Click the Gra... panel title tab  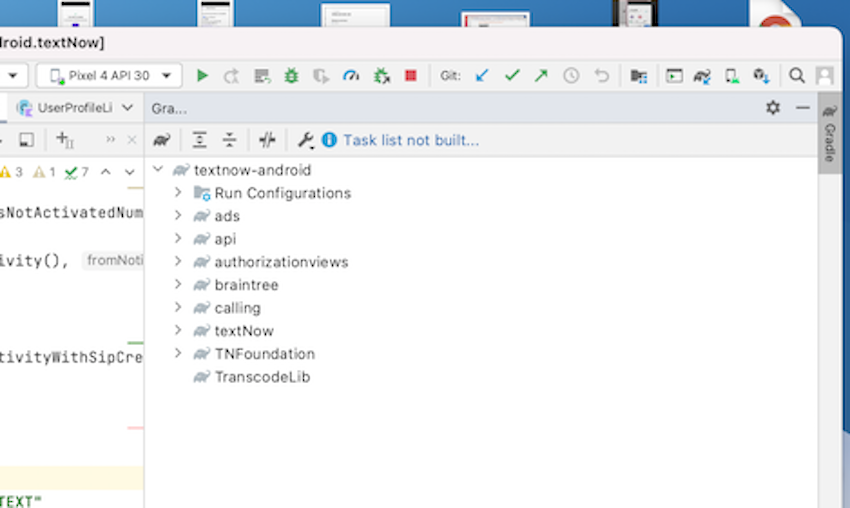click(169, 109)
